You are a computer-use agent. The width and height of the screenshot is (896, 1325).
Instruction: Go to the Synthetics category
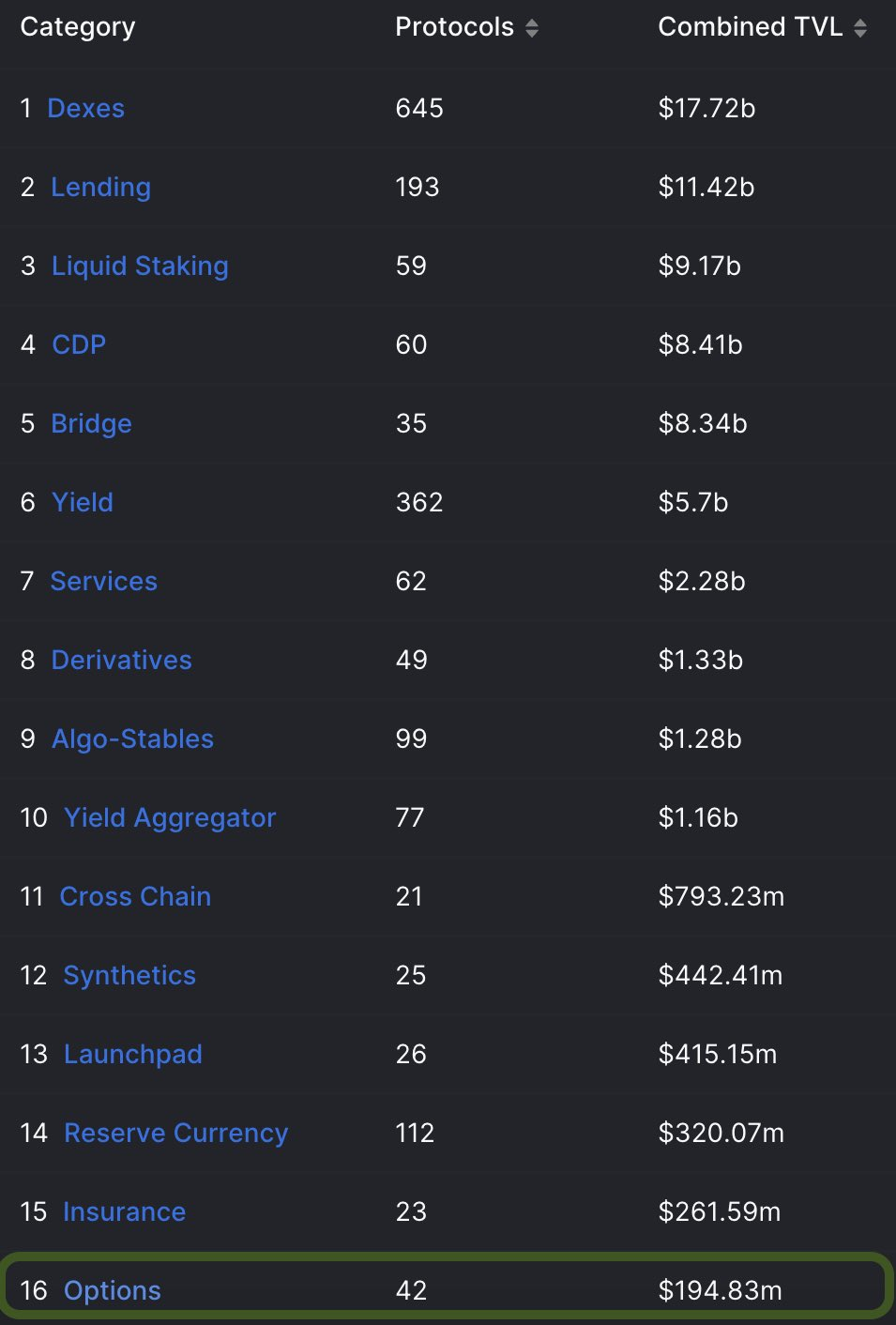point(129,975)
